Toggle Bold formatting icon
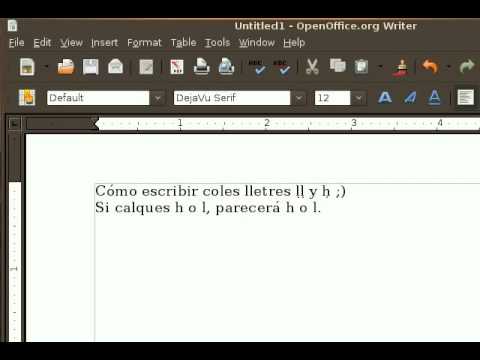 [x=385, y=98]
